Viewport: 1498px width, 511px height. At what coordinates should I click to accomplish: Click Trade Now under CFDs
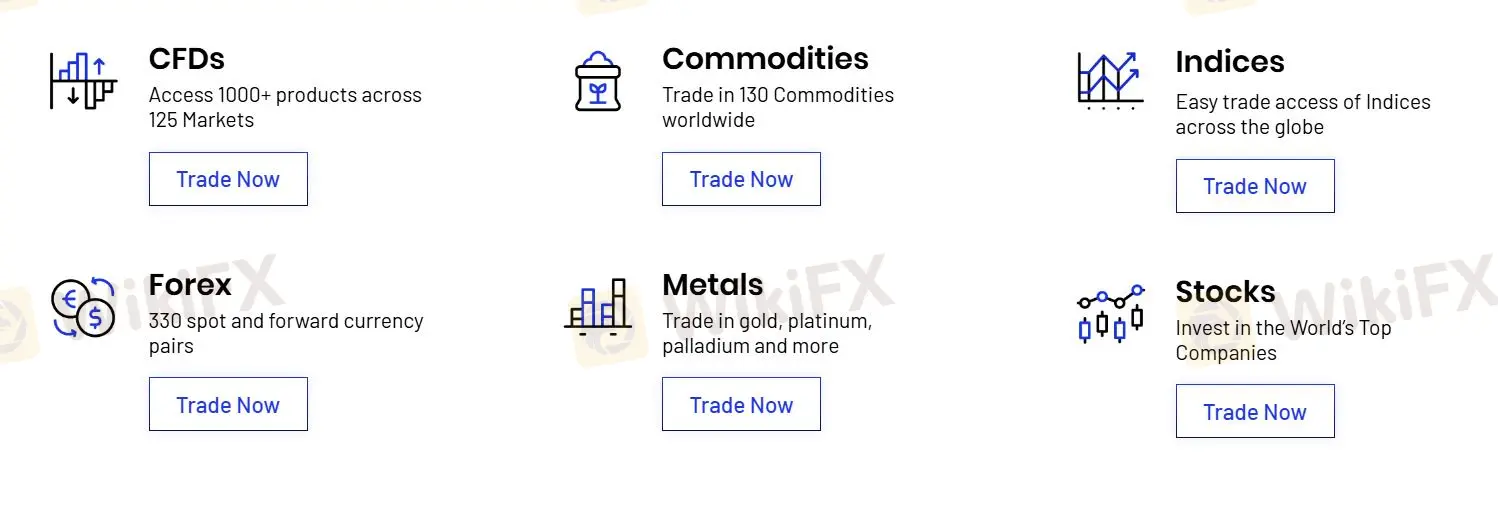[x=228, y=179]
